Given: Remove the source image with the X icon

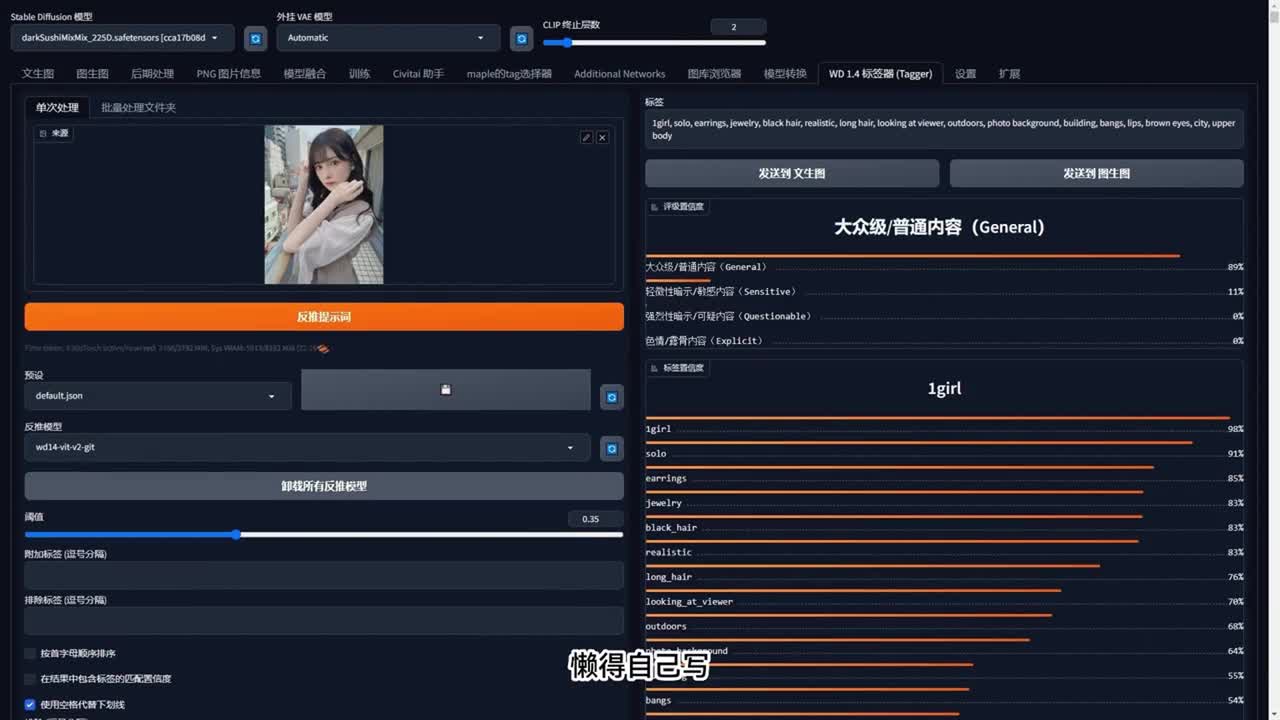Looking at the screenshot, I should coord(602,137).
